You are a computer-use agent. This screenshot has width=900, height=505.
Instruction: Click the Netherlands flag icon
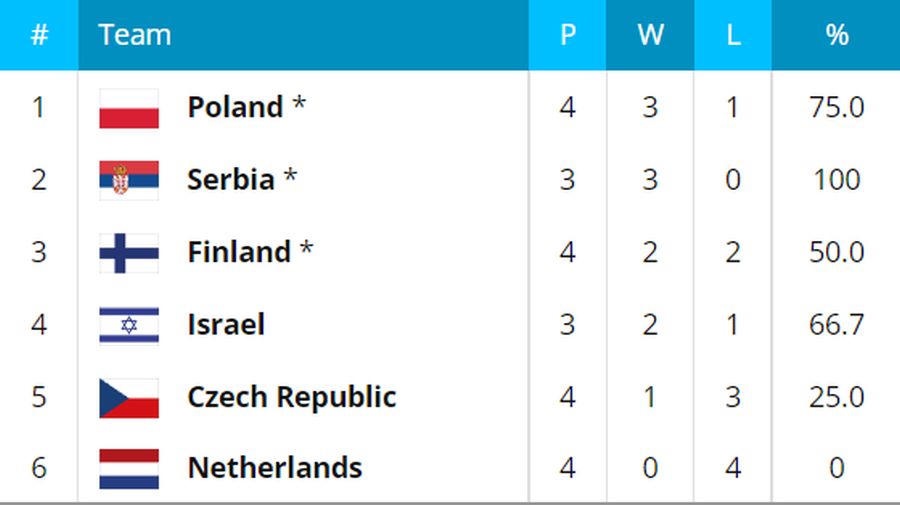pyautogui.click(x=129, y=469)
